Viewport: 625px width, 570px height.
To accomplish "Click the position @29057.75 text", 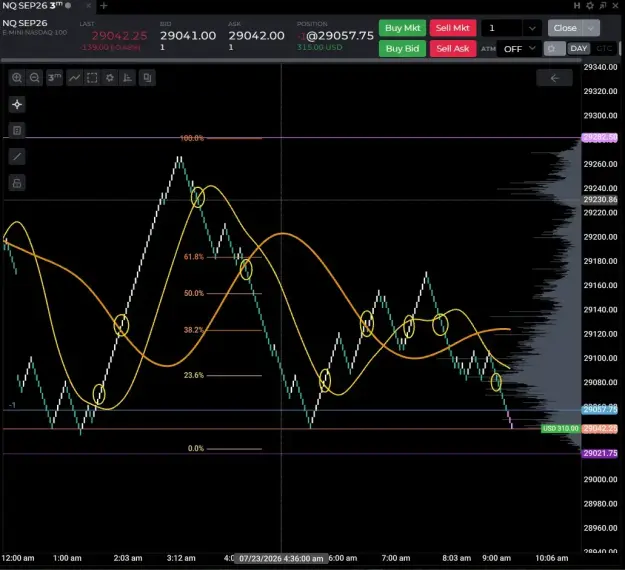I will (x=336, y=35).
